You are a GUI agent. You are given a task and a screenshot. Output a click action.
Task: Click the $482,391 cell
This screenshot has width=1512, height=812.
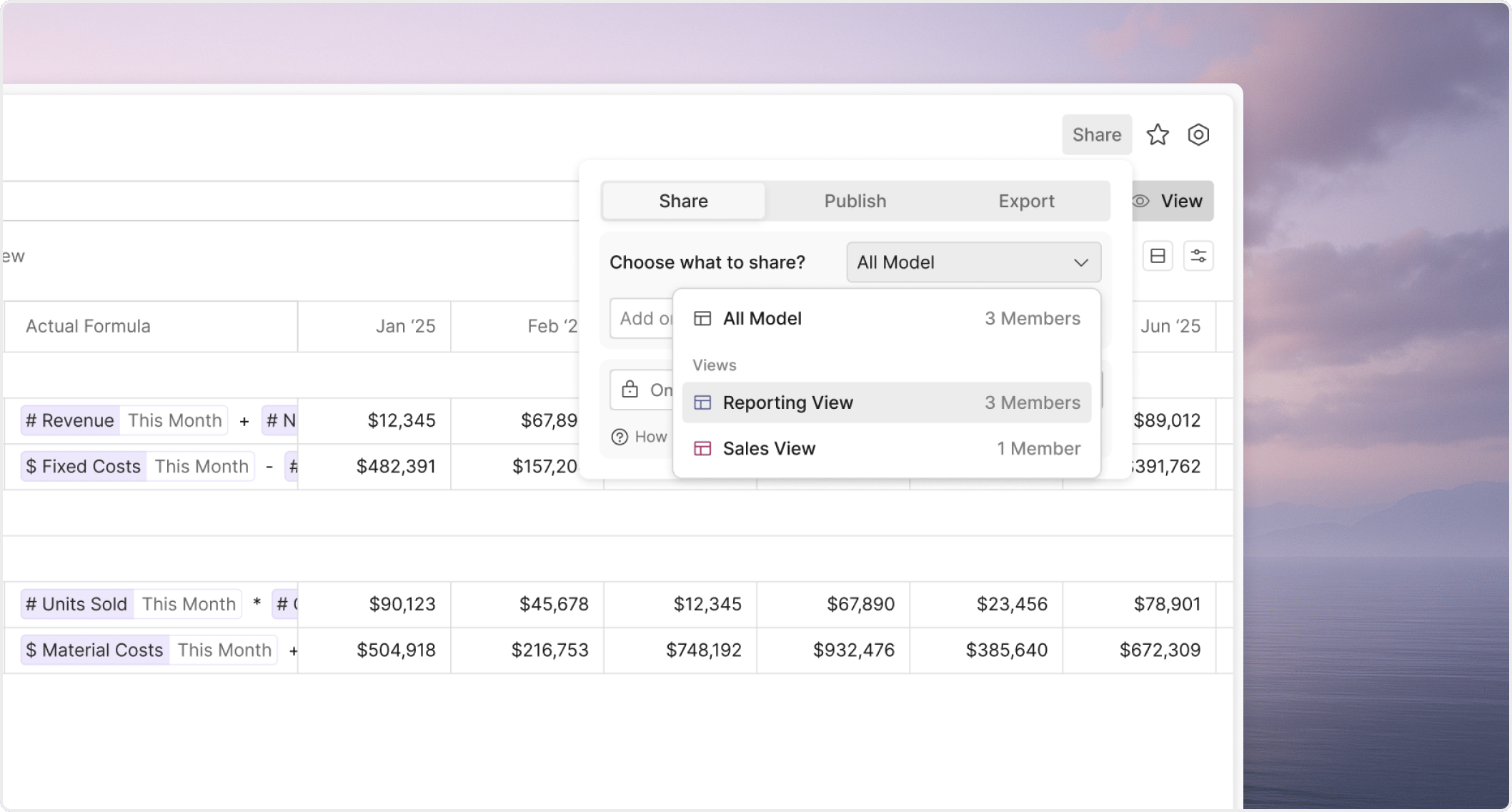(374, 466)
